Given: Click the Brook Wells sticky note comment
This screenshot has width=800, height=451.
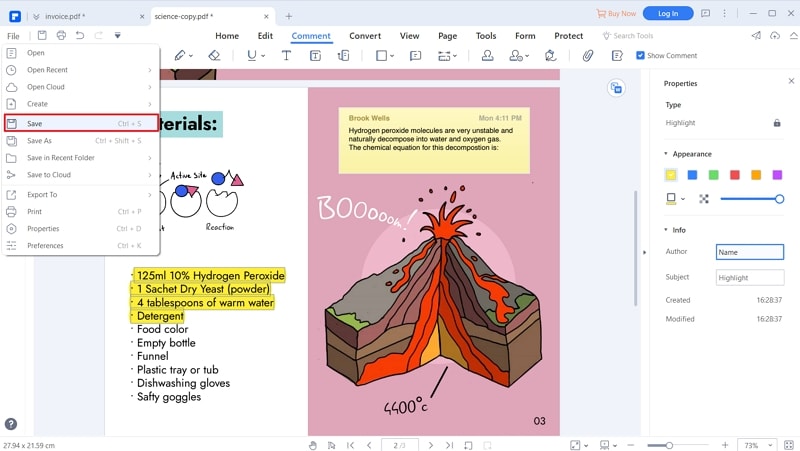Looking at the screenshot, I should coord(434,140).
